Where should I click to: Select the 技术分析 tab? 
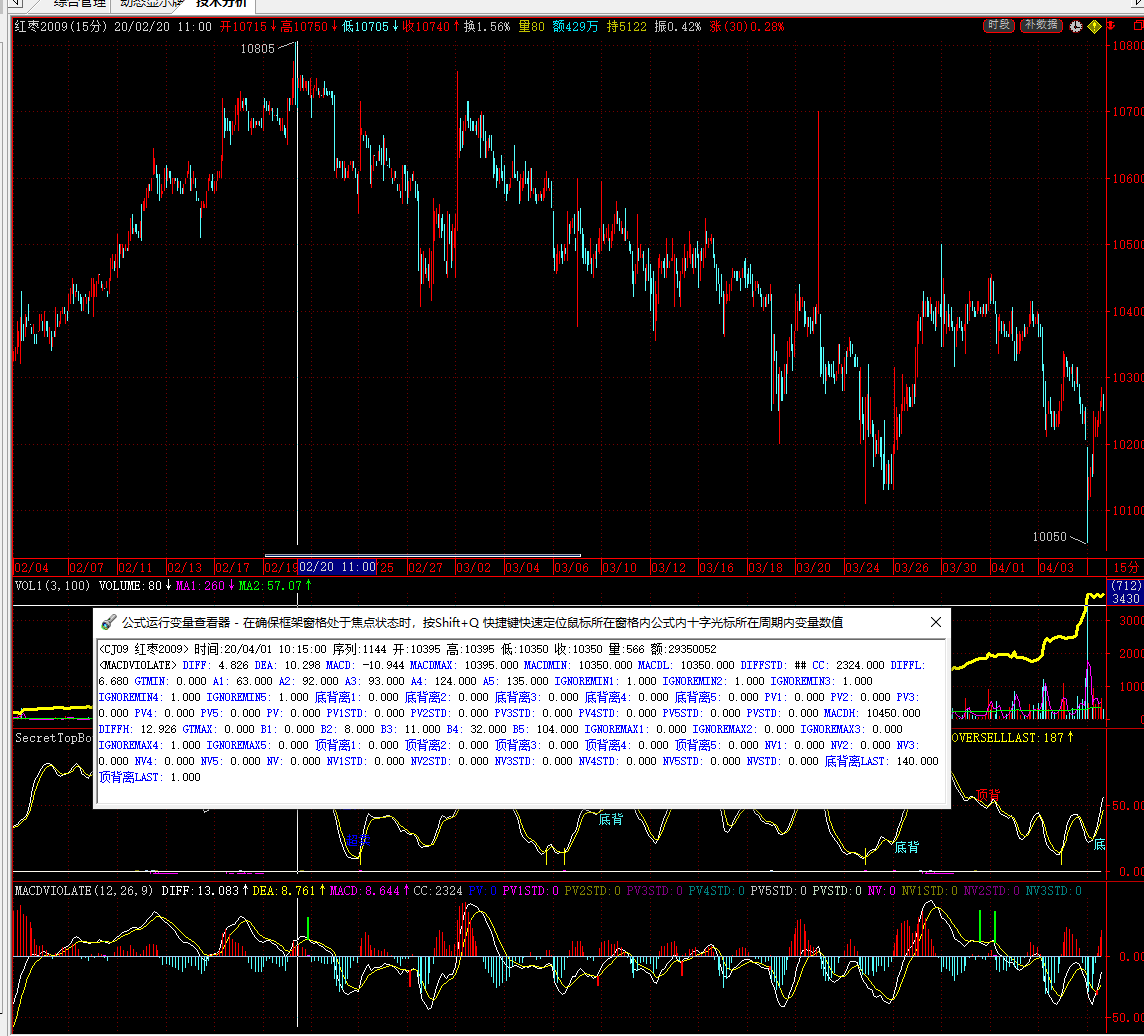221,4
